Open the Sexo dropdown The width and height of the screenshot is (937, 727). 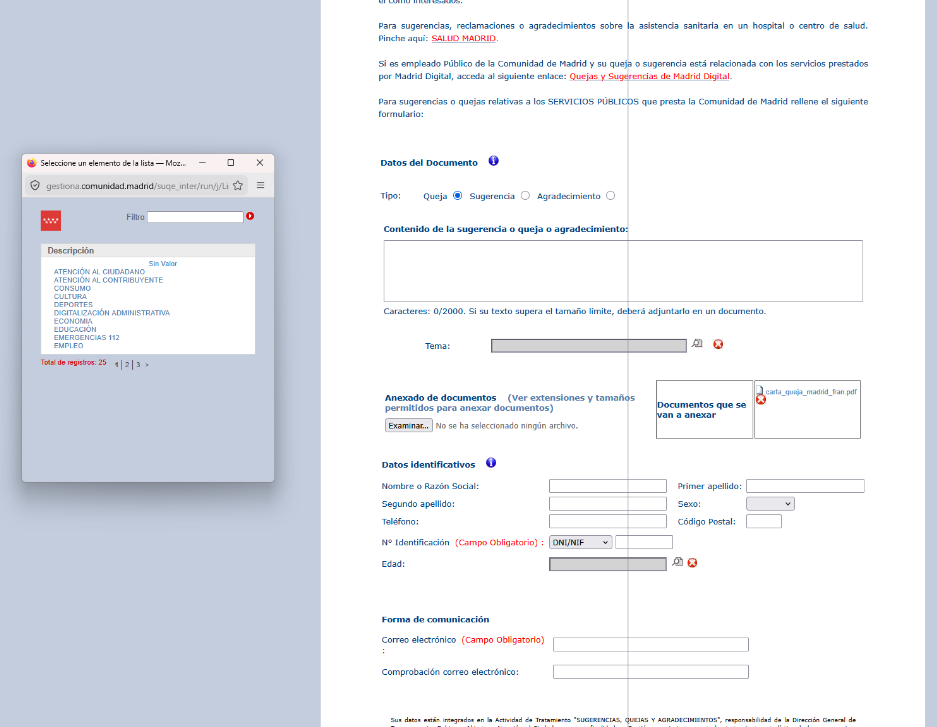coord(770,504)
